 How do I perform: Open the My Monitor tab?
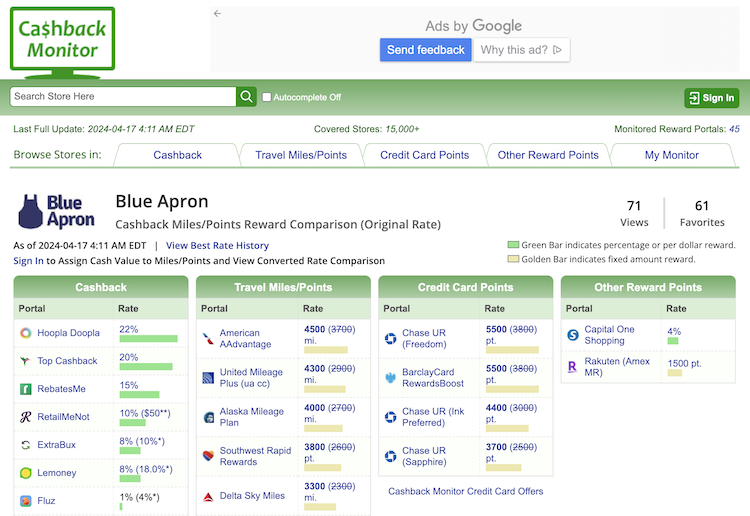pyautogui.click(x=672, y=155)
